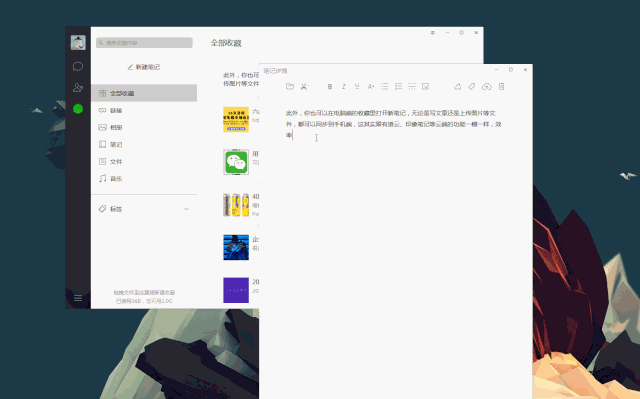Toggle italic formatting in note editor

click(344, 86)
